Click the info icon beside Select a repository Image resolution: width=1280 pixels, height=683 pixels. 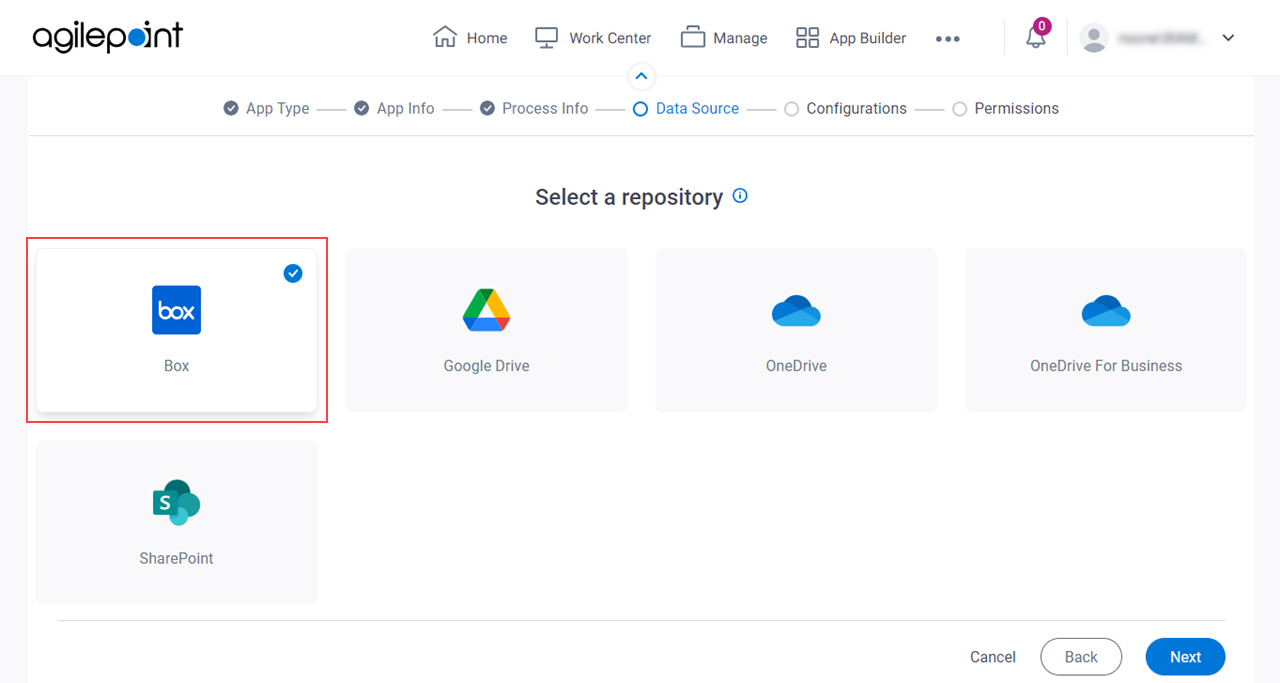[x=740, y=196]
